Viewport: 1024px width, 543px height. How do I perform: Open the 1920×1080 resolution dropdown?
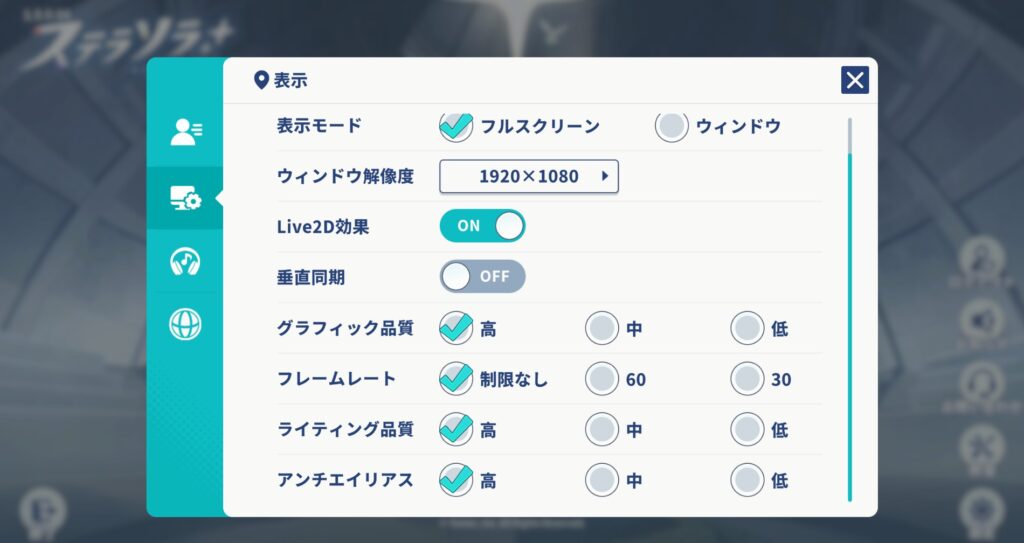(528, 176)
